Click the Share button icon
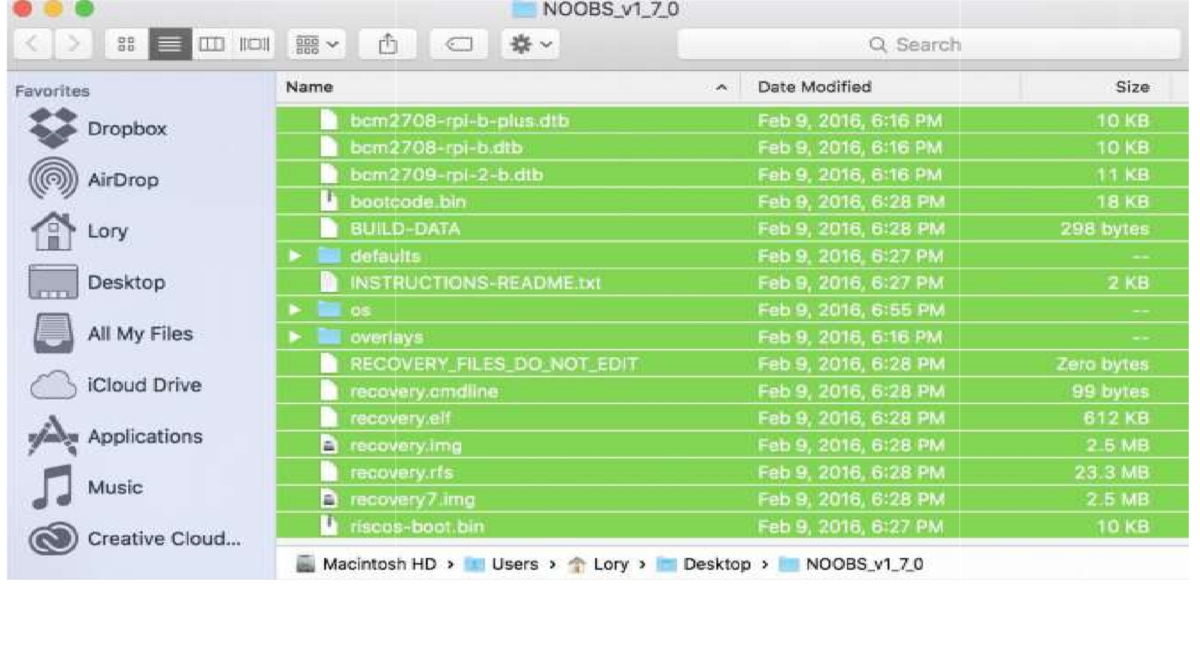The image size is (1200, 668). (x=388, y=45)
